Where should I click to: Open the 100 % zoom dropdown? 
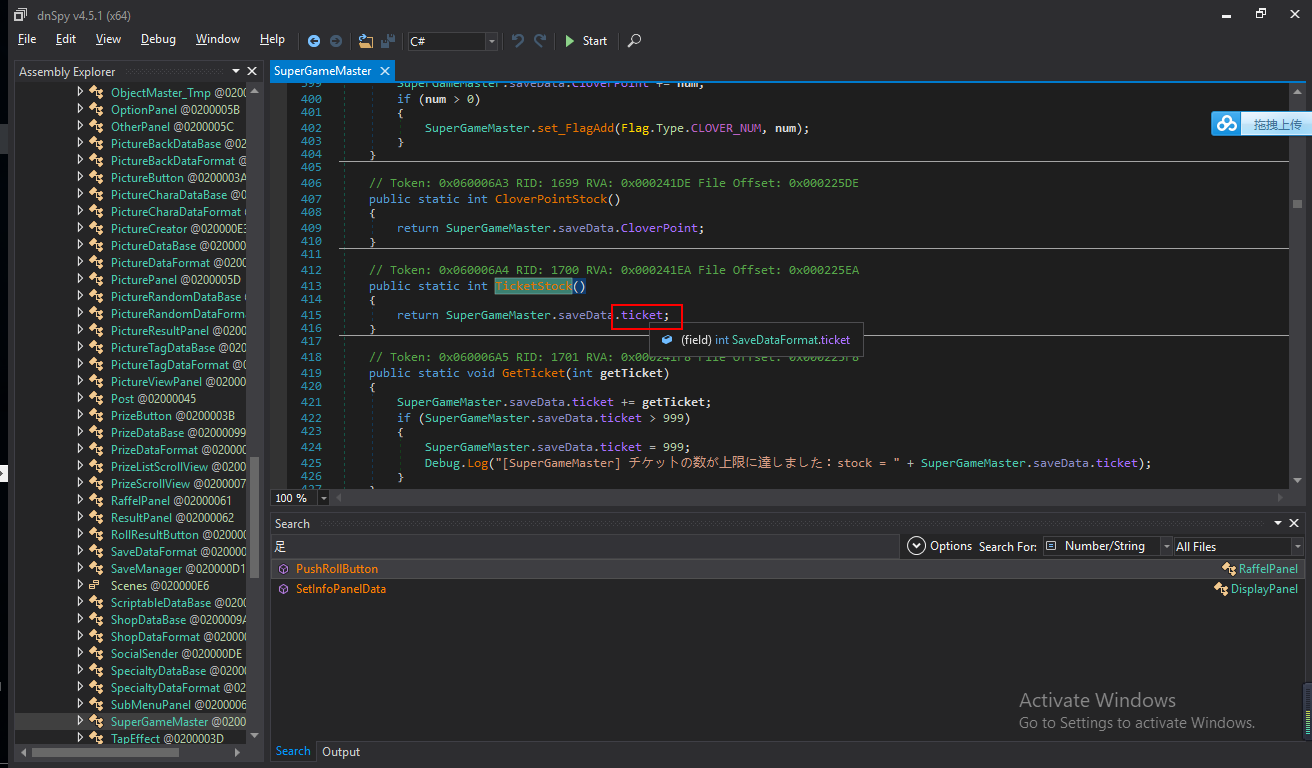[326, 497]
